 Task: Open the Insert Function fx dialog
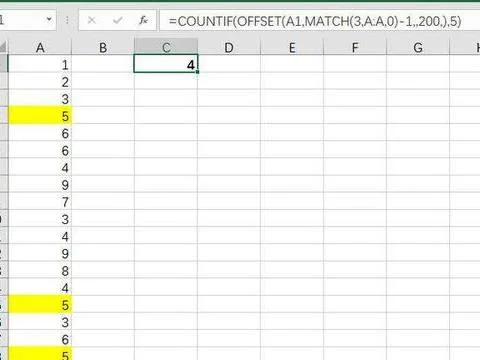(x=143, y=21)
